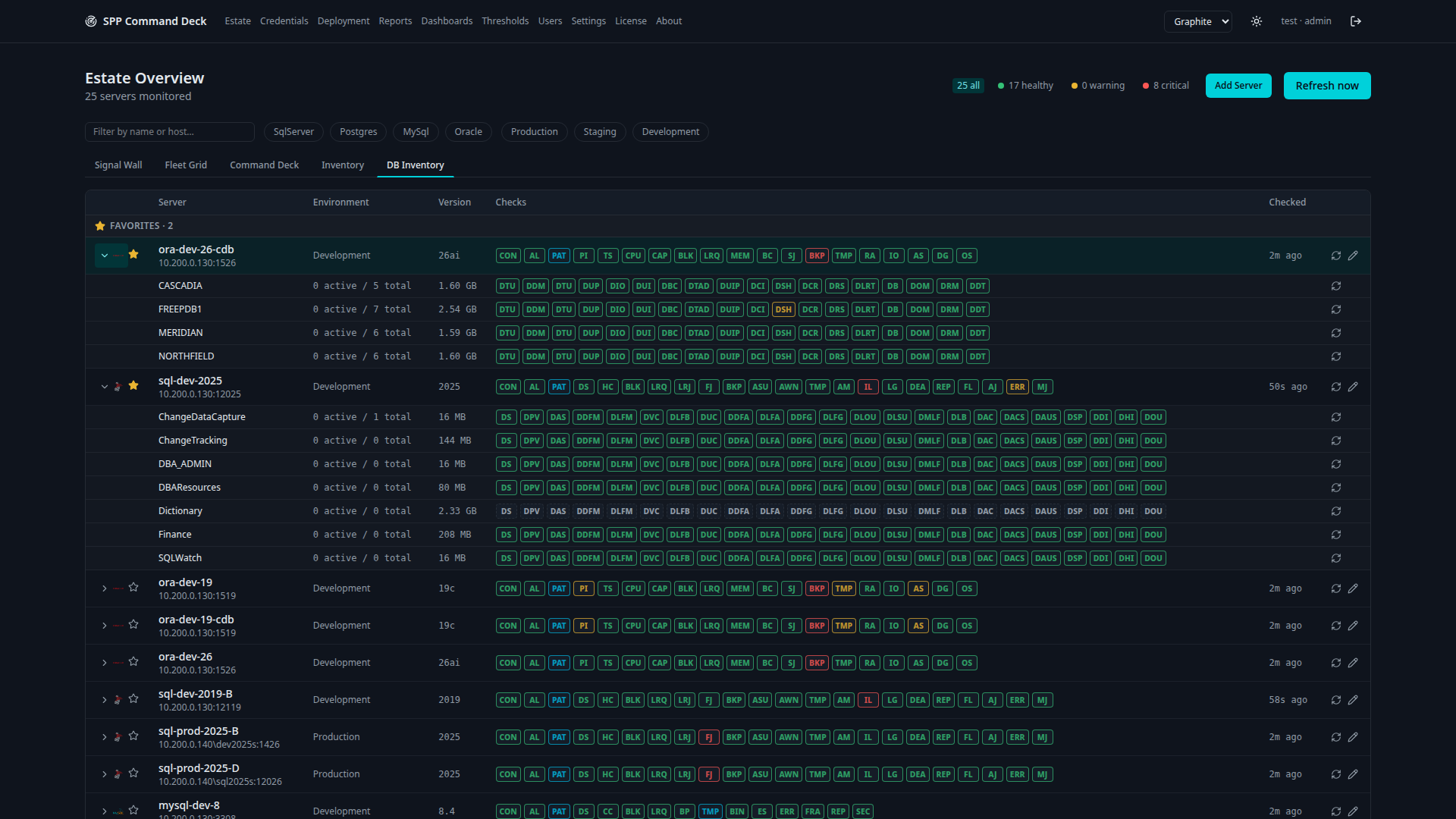Collapse ora-dev-26-cdb row chevron
Viewport: 1456px width, 819px height.
(105, 256)
